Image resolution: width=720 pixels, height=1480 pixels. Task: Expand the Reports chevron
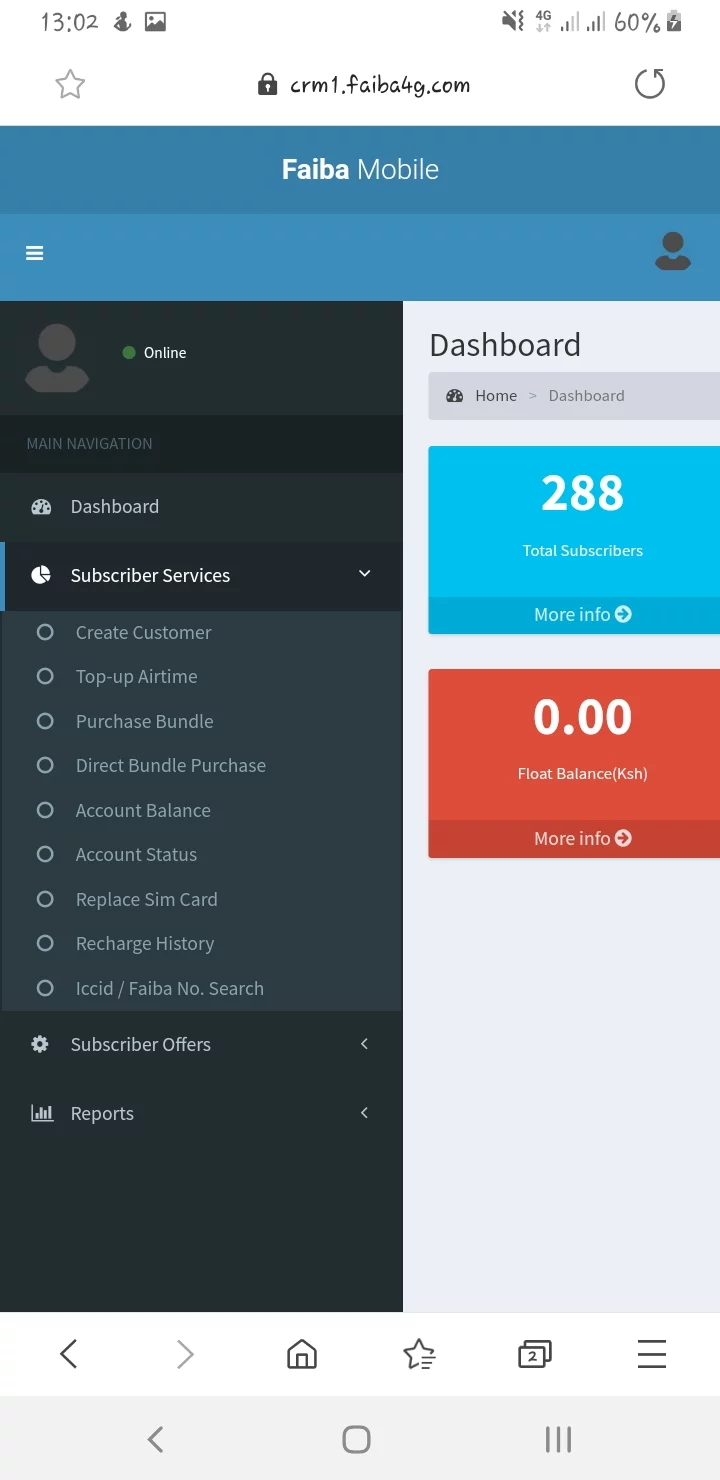click(x=364, y=1113)
